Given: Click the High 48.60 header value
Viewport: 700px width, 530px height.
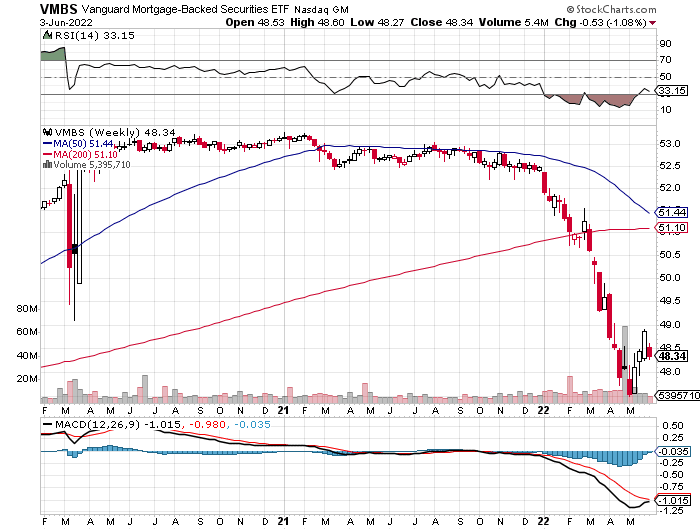Looking at the screenshot, I should tap(317, 22).
